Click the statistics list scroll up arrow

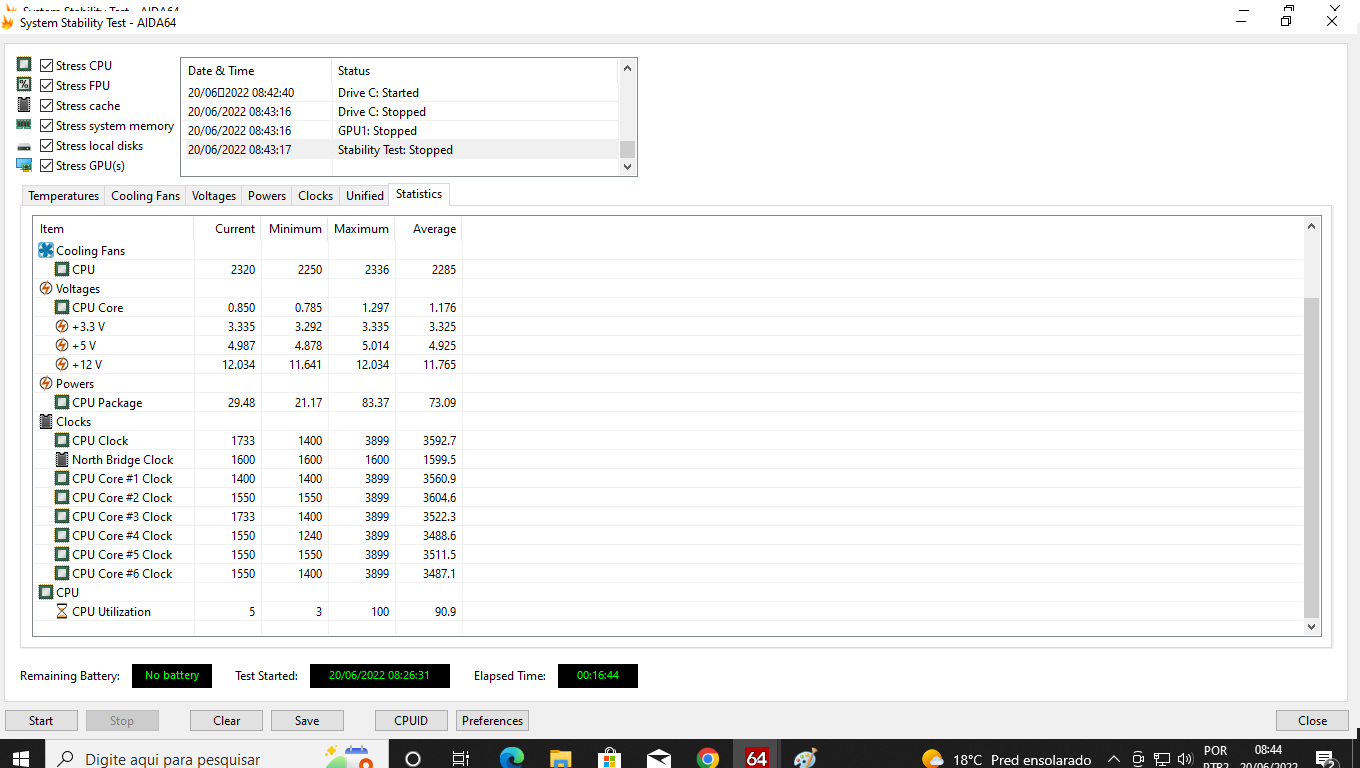(x=1312, y=227)
